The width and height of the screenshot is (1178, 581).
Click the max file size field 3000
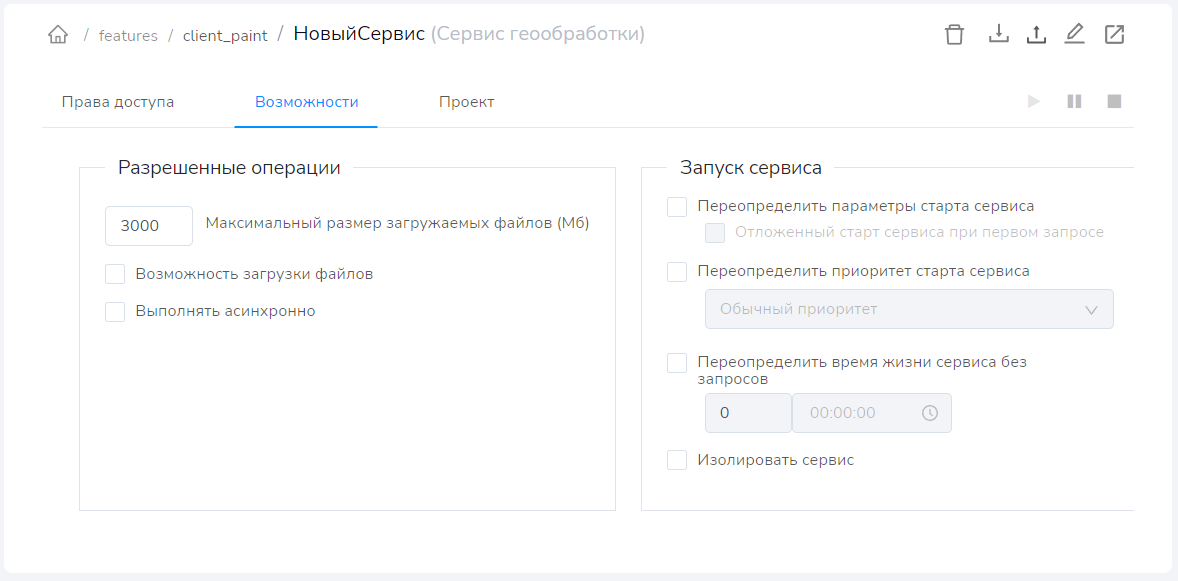coord(148,226)
